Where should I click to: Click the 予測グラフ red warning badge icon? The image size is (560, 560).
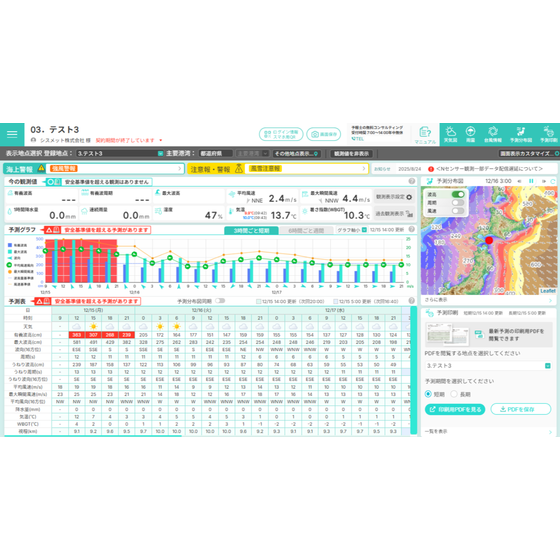pyautogui.click(x=53, y=230)
